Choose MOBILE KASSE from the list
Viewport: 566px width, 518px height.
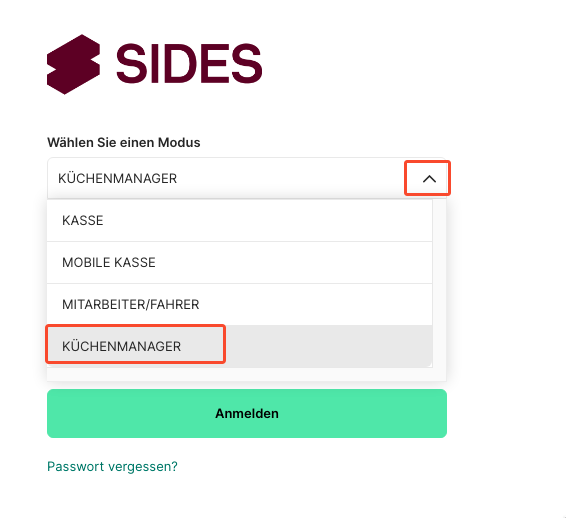(x=240, y=262)
